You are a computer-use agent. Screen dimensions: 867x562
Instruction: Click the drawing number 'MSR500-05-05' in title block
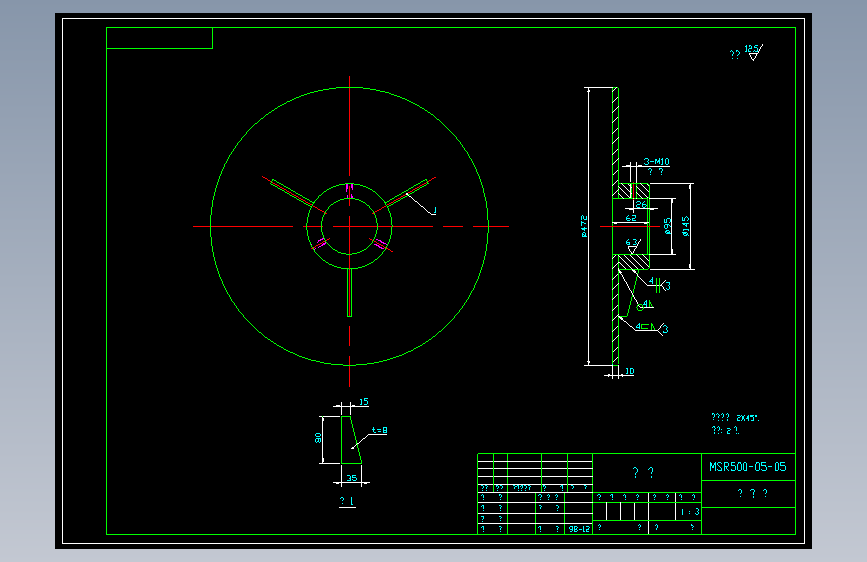[x=748, y=467]
